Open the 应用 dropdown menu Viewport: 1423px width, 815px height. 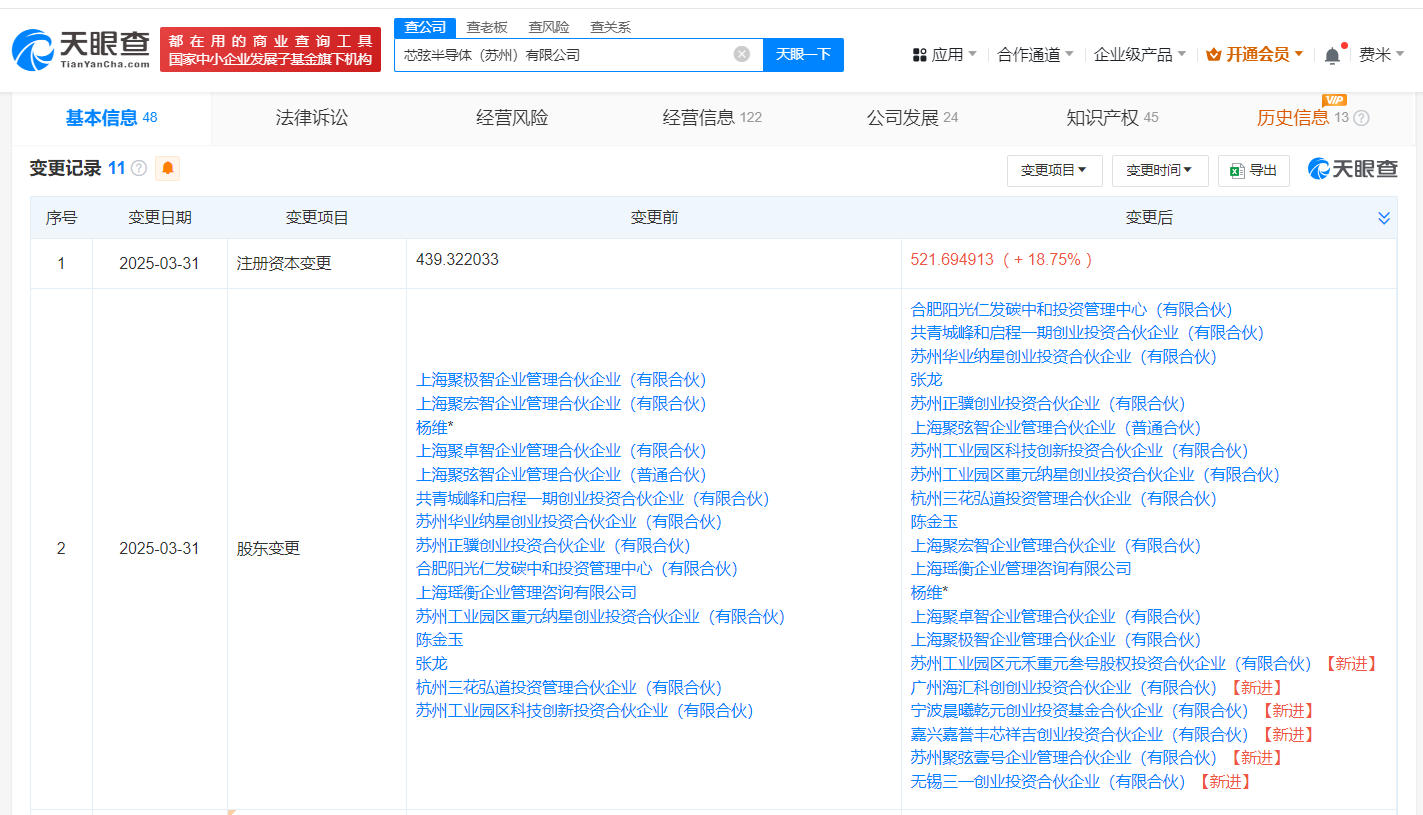click(954, 55)
